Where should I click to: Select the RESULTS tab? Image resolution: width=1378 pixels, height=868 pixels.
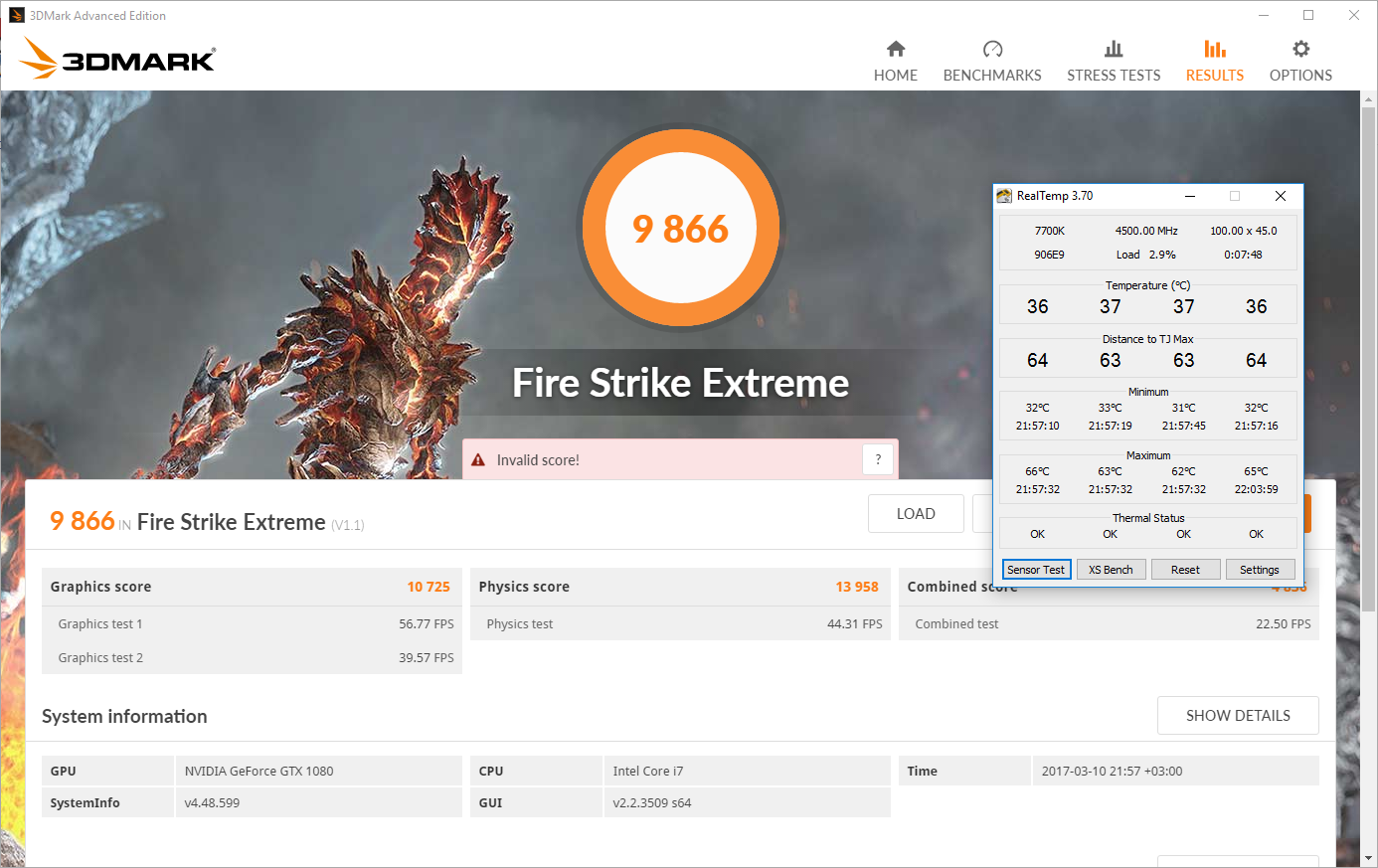click(x=1215, y=62)
